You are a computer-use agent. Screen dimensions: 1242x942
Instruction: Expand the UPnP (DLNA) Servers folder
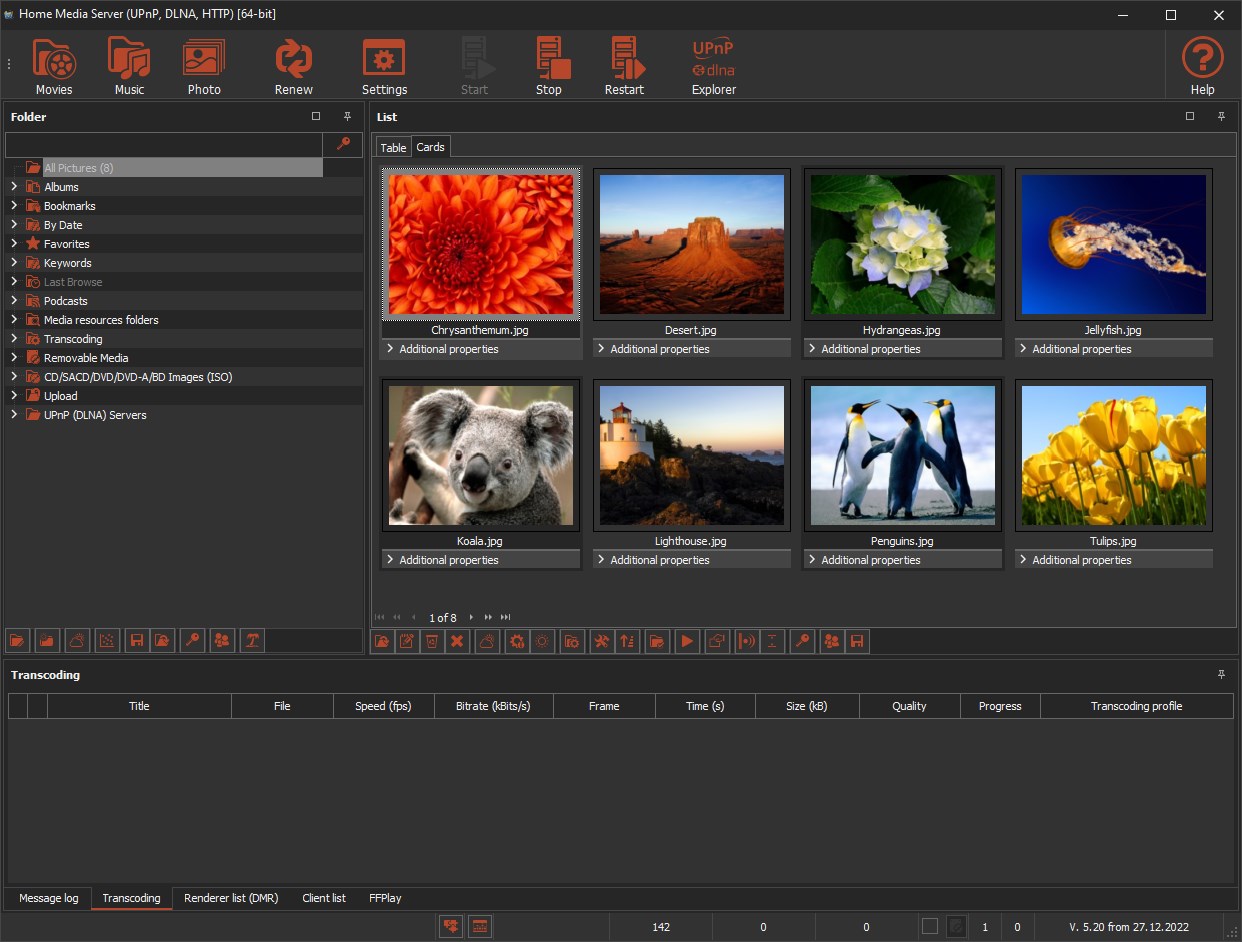pos(14,415)
